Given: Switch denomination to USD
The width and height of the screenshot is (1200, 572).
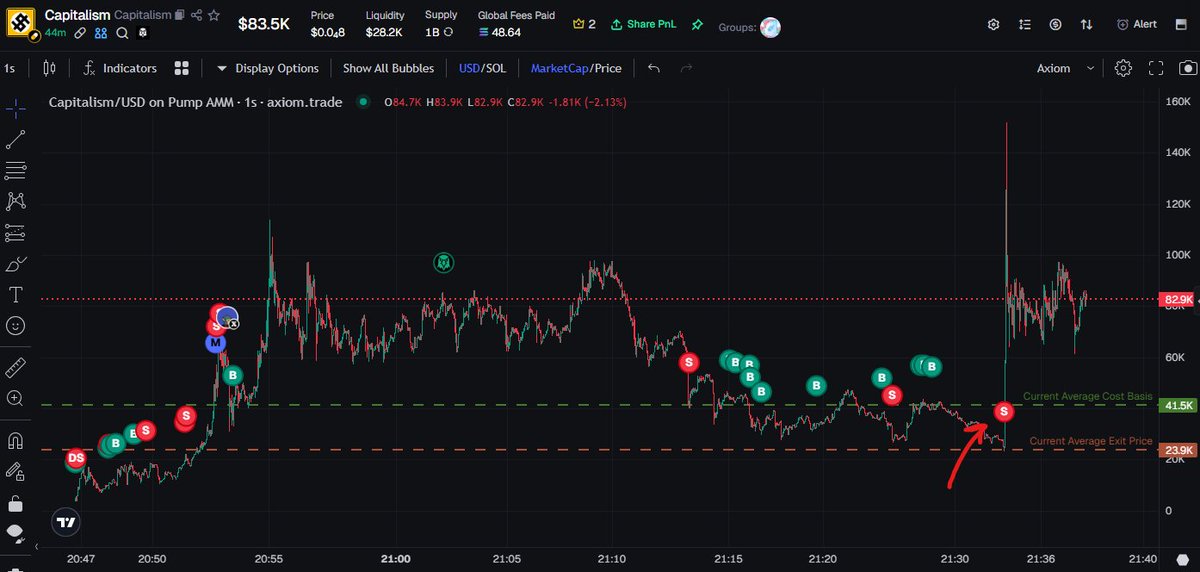Looking at the screenshot, I should (x=469, y=68).
